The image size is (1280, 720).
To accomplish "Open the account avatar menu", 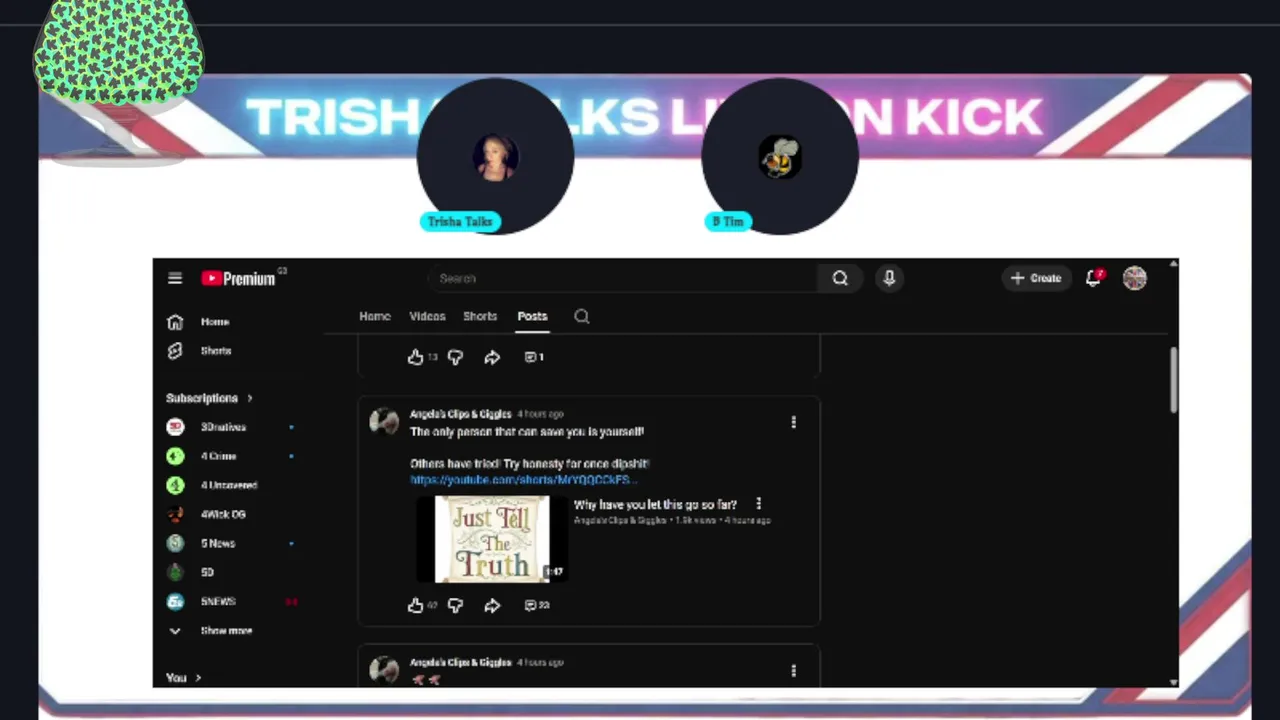I will coord(1134,278).
